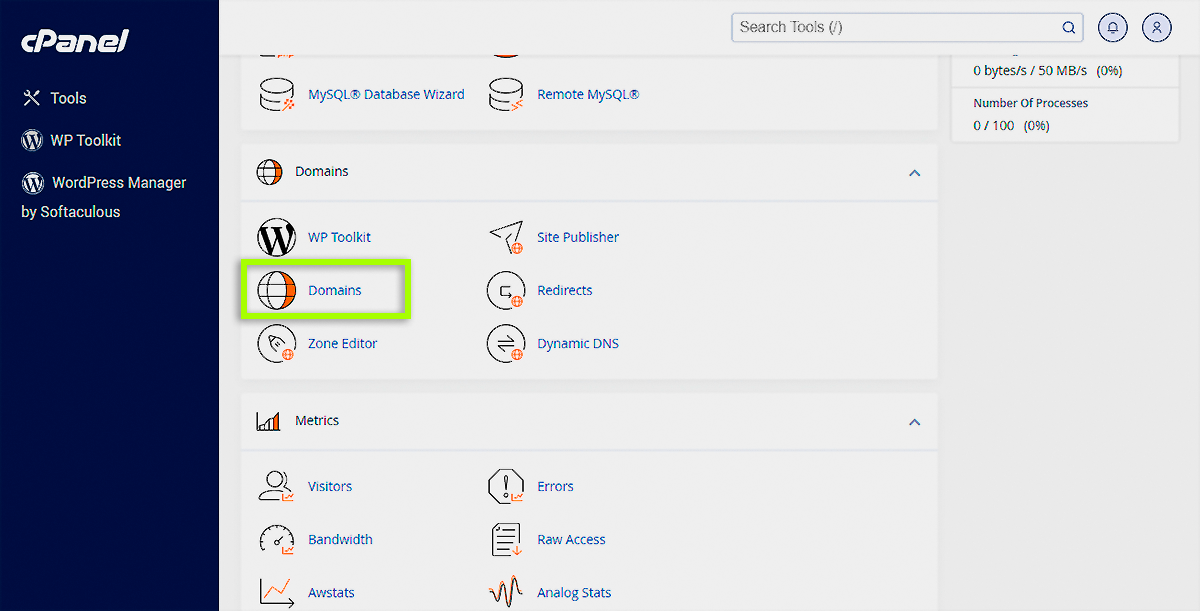Open the Analog Stats link
This screenshot has height=611, width=1200.
point(574,592)
